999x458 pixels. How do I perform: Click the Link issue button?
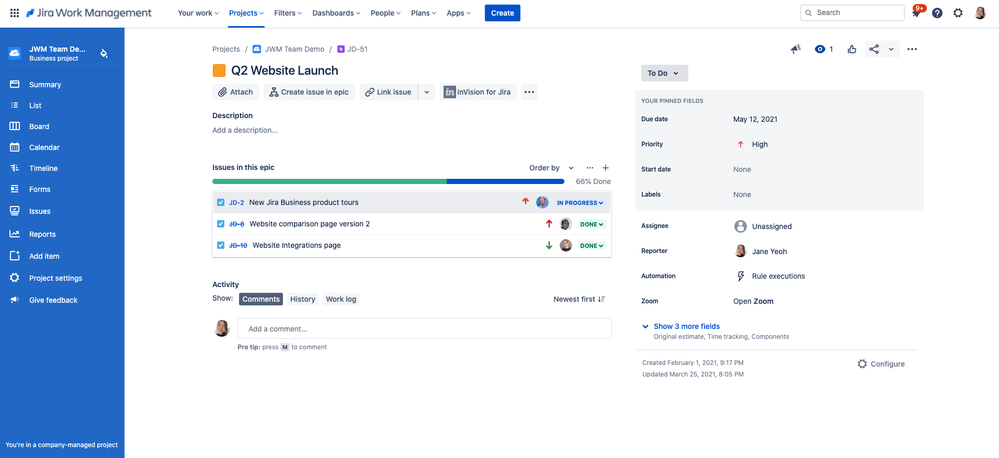pos(389,92)
